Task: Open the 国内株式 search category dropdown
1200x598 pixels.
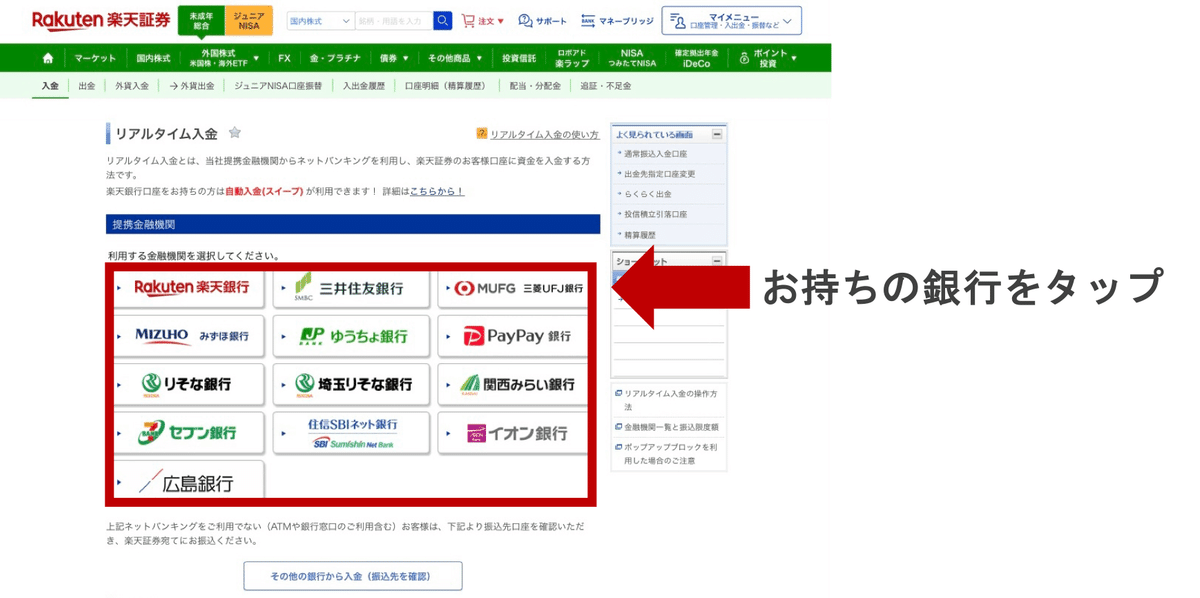Action: pyautogui.click(x=320, y=20)
